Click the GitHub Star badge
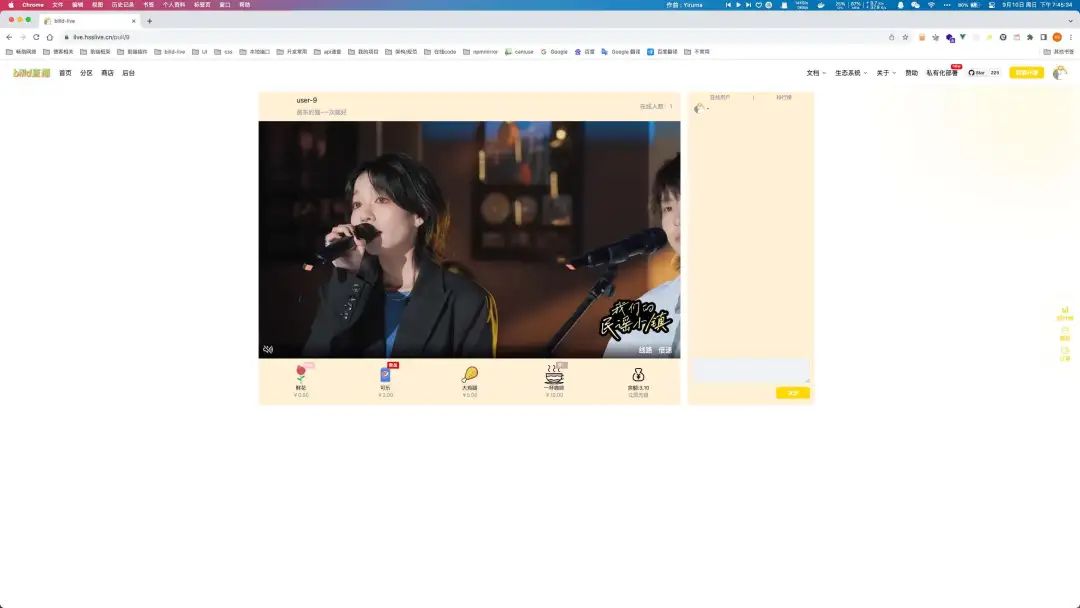This screenshot has height=608, width=1080. [982, 73]
